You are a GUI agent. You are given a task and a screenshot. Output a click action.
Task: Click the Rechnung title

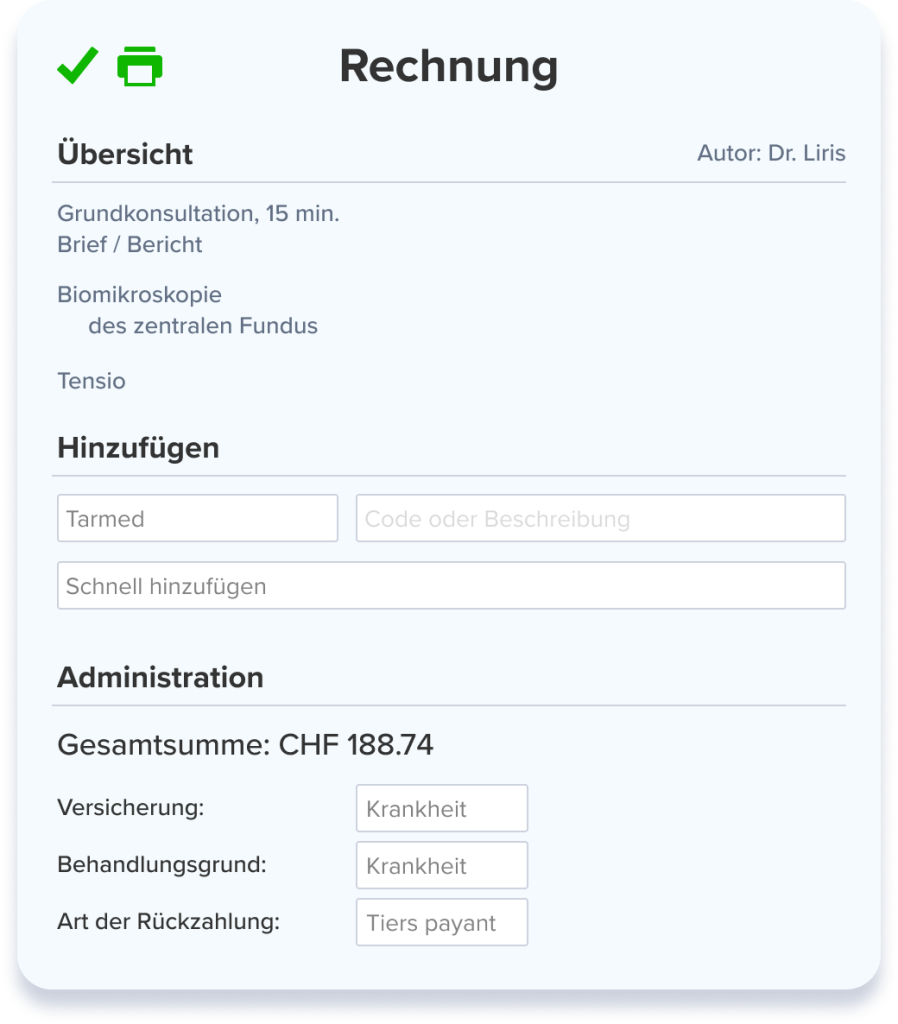448,67
